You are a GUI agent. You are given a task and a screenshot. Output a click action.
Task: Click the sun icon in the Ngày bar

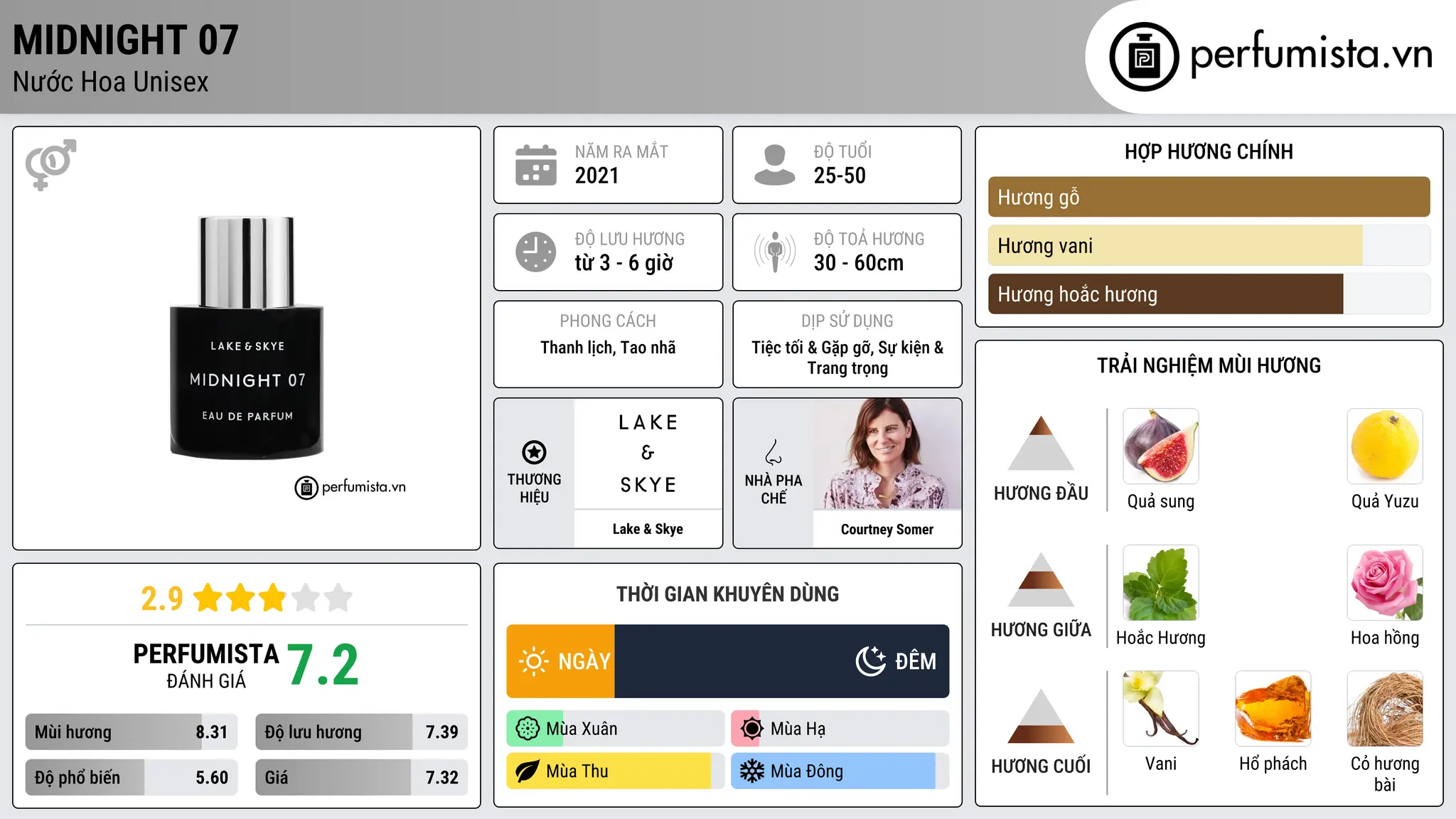tap(533, 661)
